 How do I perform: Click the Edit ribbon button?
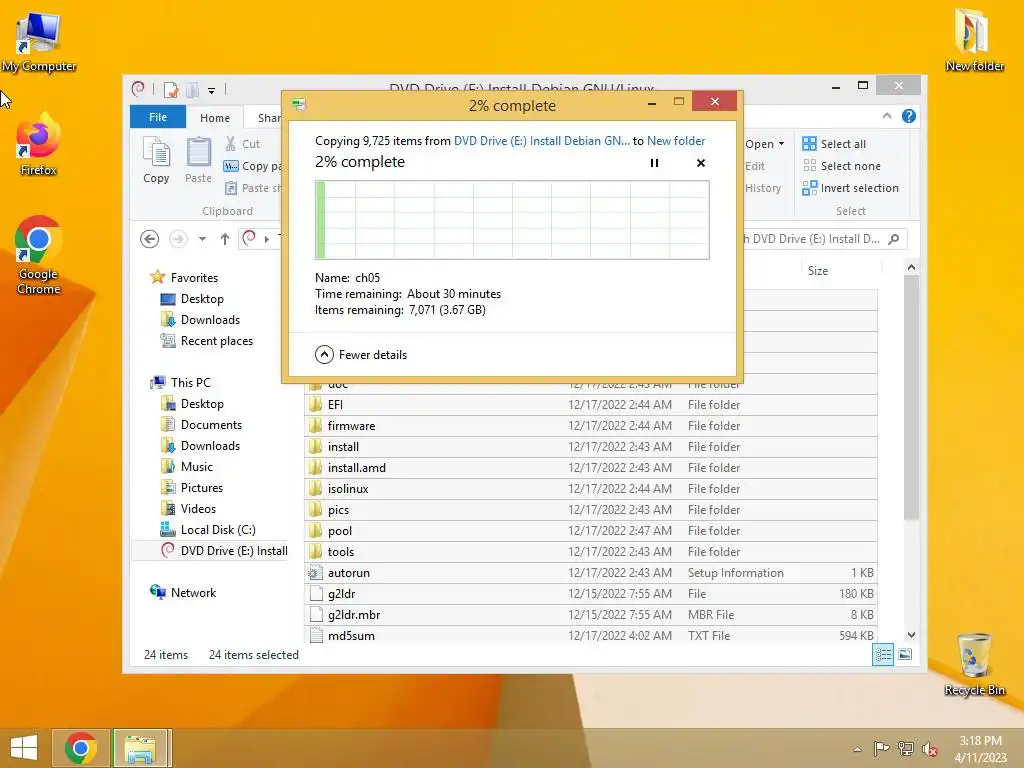click(x=755, y=166)
